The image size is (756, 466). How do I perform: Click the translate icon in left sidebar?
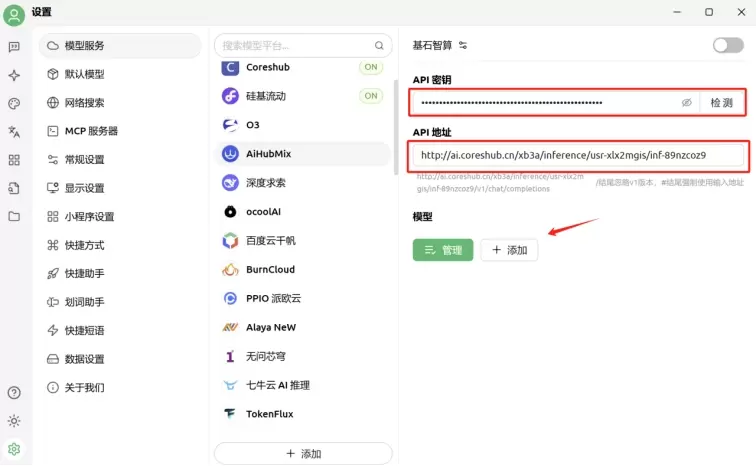point(14,131)
